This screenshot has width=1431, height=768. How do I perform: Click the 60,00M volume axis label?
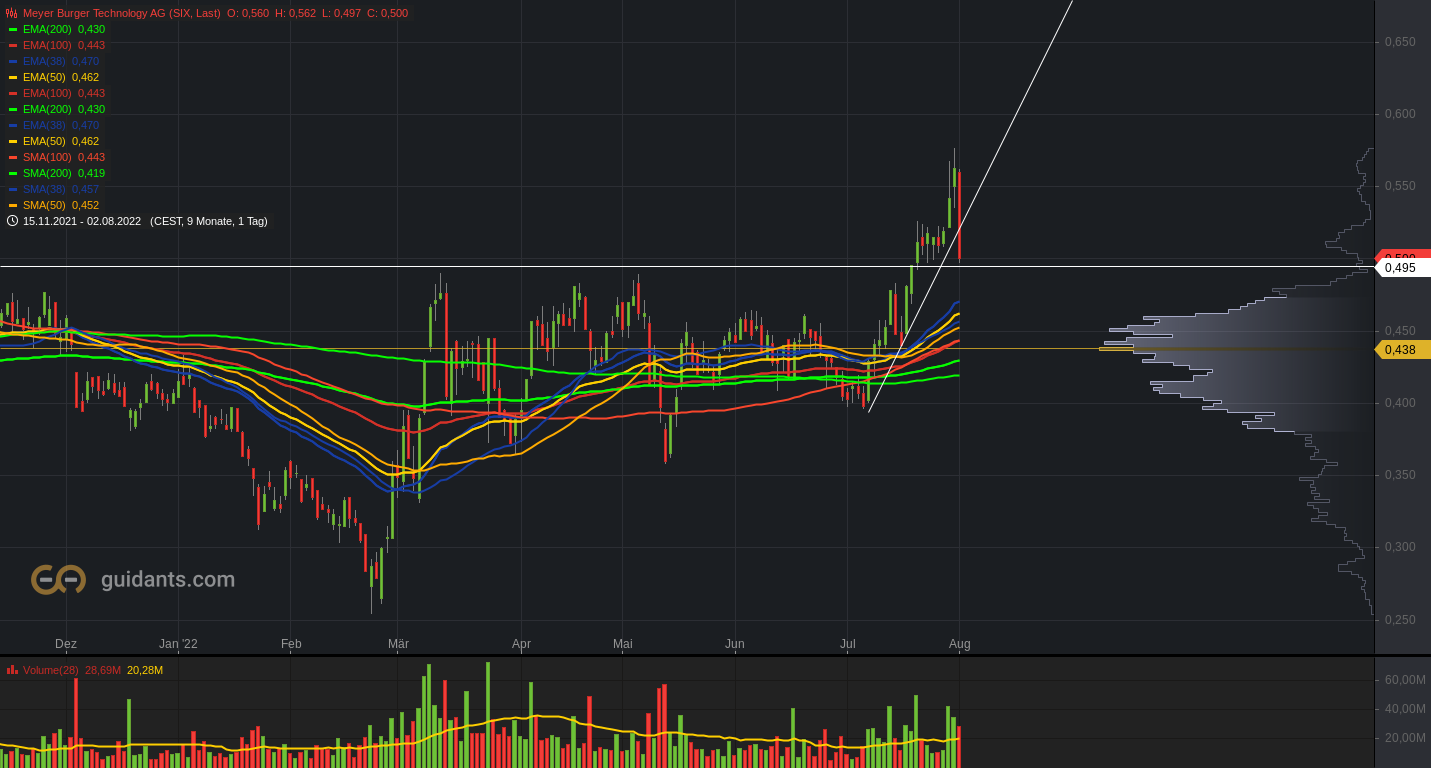(x=1405, y=680)
